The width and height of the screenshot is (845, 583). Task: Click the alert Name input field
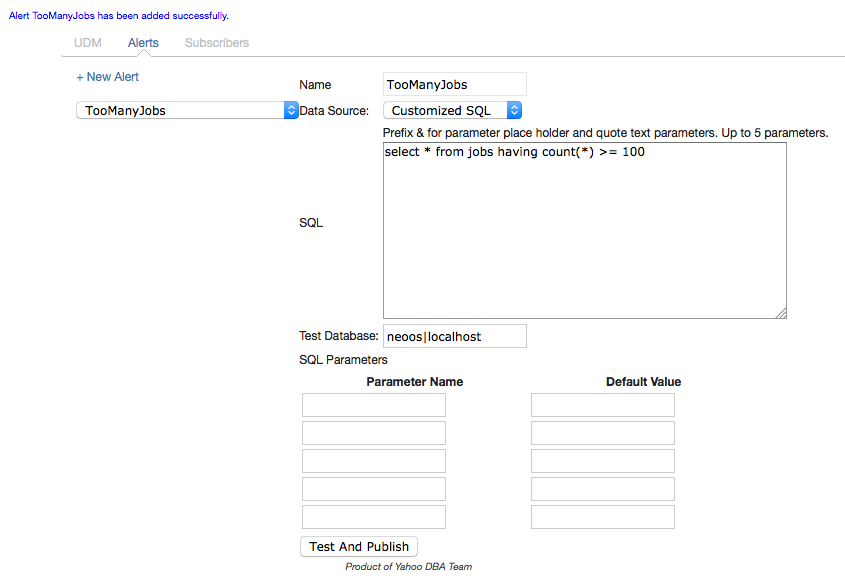click(x=455, y=85)
